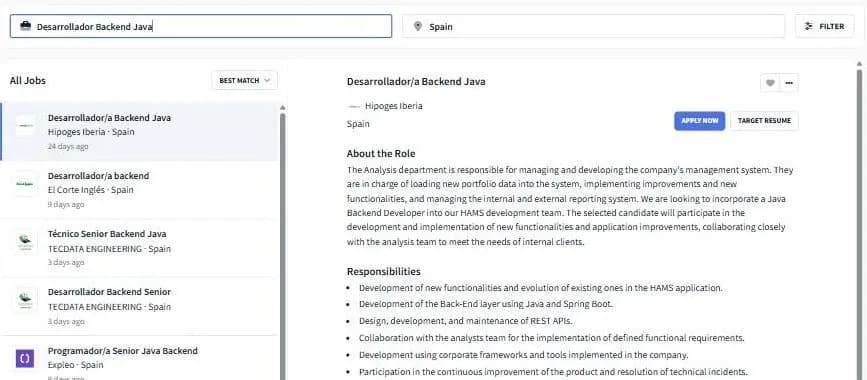Viewport: 867px width, 380px height.
Task: Click the APPLY NOW button
Action: point(699,121)
